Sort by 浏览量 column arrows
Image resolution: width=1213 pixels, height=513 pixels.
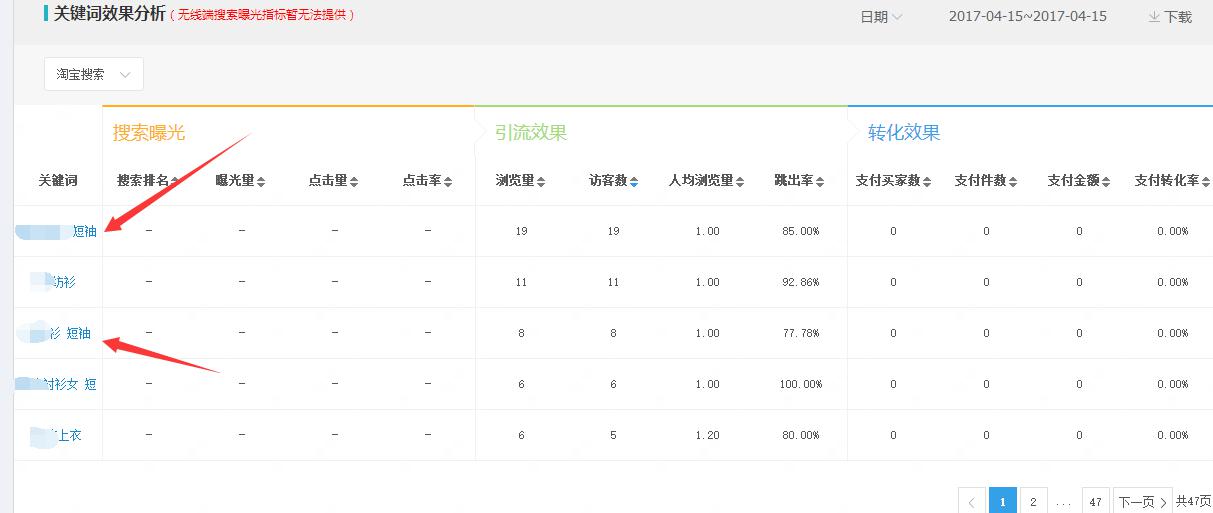click(541, 181)
